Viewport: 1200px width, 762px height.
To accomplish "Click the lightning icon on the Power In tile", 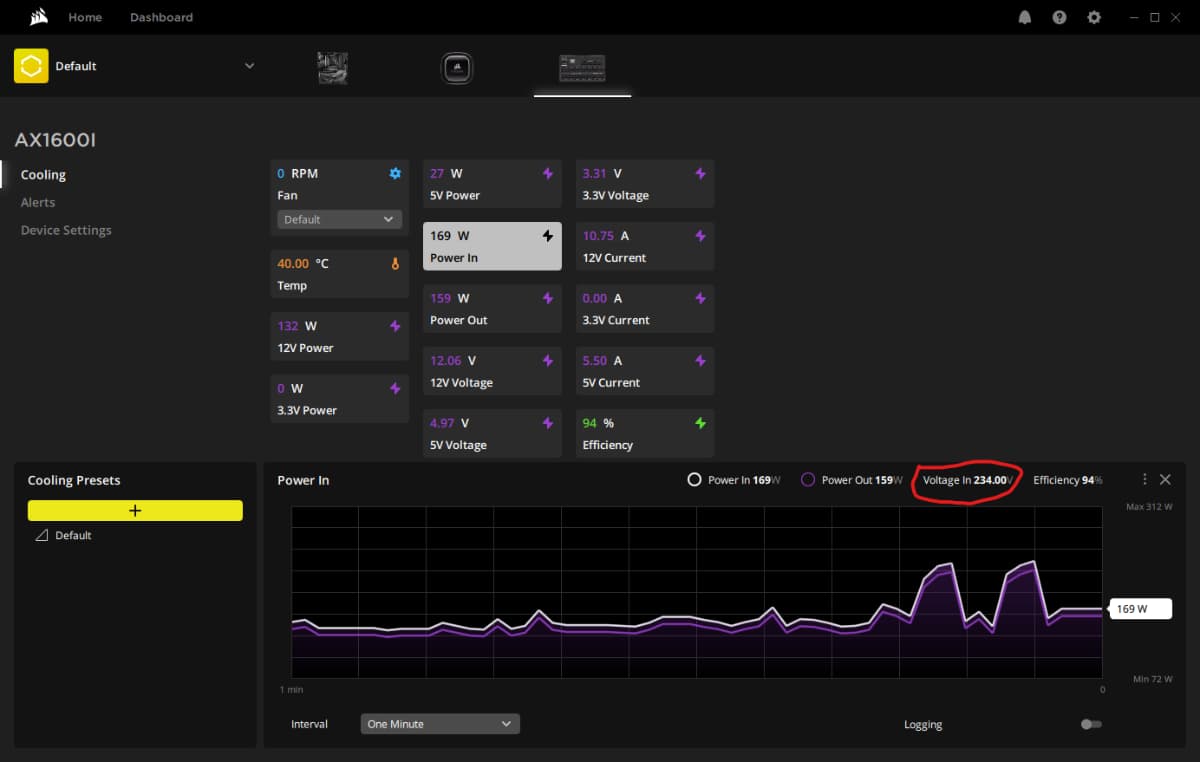I will point(548,236).
